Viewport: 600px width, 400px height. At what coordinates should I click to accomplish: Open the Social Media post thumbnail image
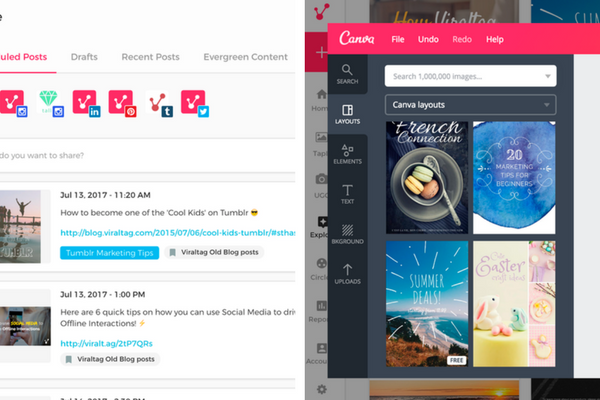click(x=25, y=326)
